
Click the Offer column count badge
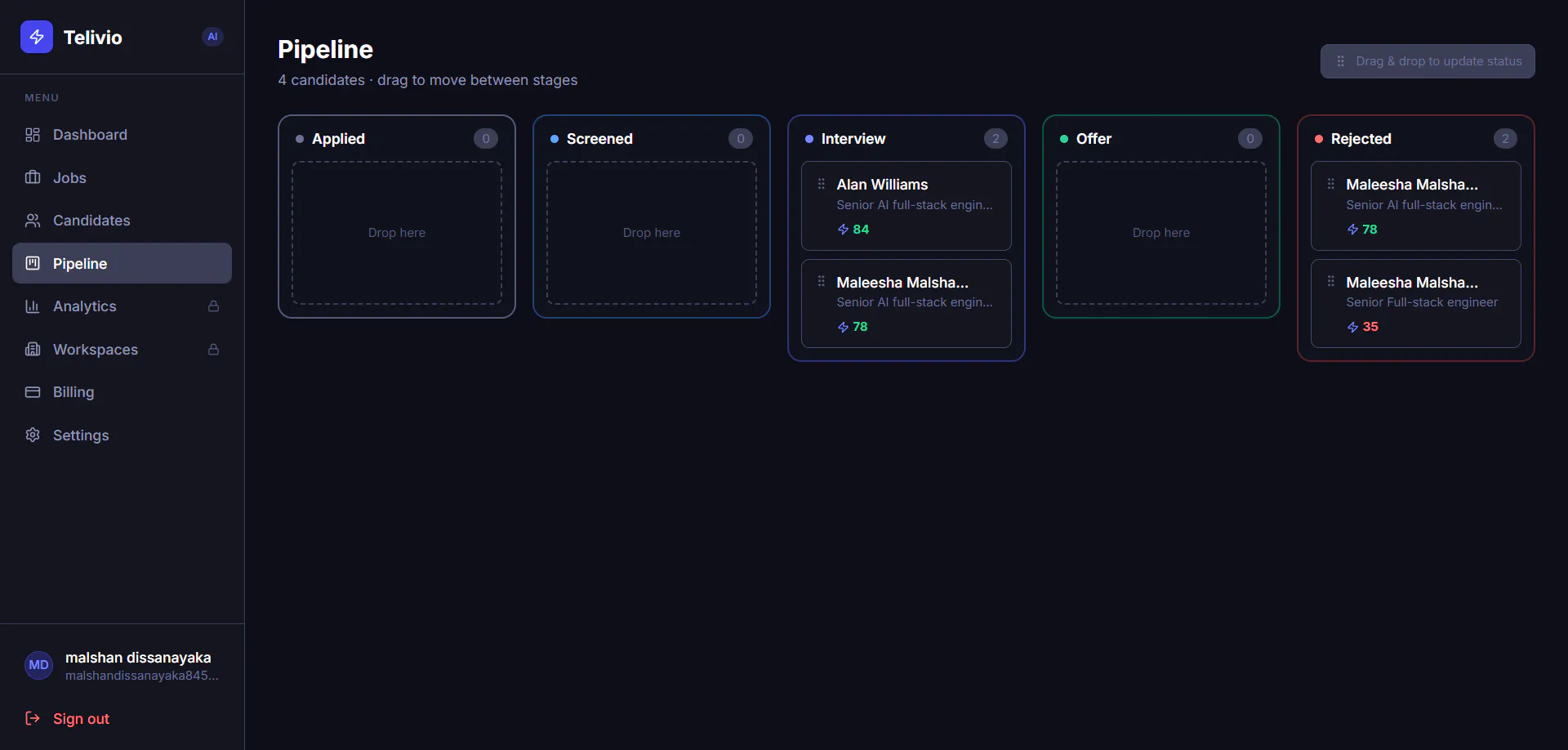click(x=1250, y=139)
